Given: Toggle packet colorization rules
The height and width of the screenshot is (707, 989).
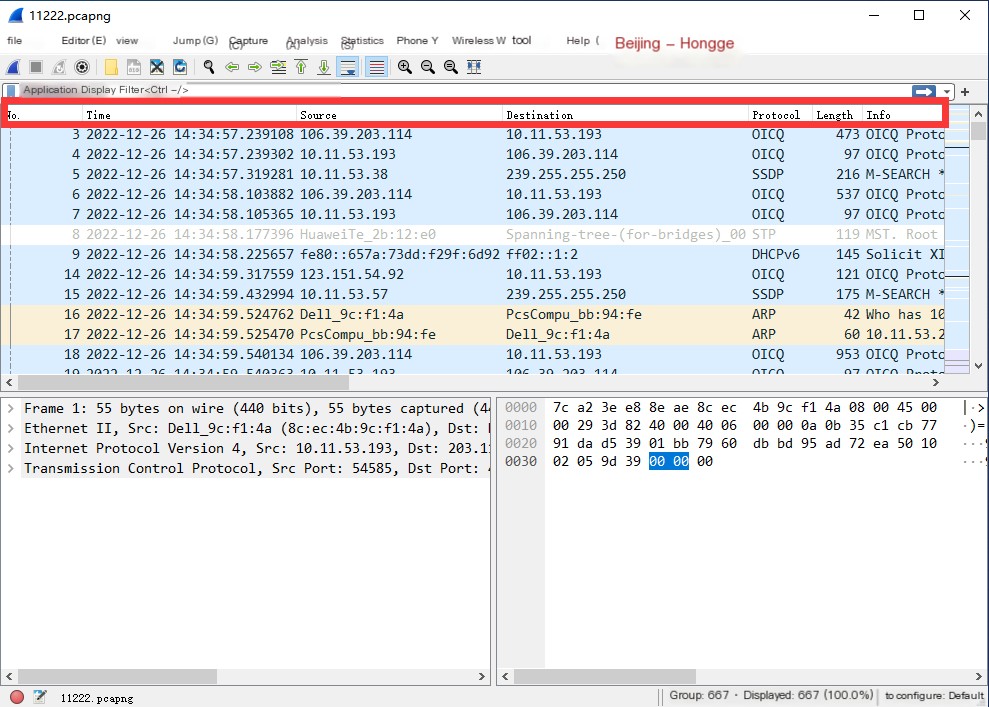Looking at the screenshot, I should [x=377, y=67].
